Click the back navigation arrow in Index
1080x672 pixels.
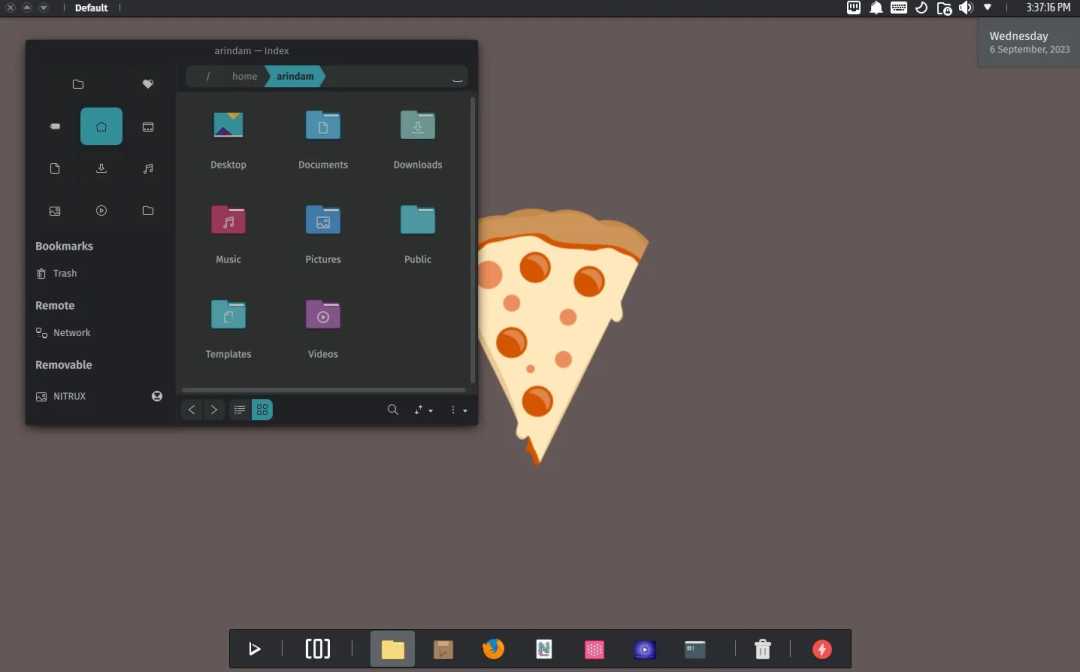click(x=191, y=409)
